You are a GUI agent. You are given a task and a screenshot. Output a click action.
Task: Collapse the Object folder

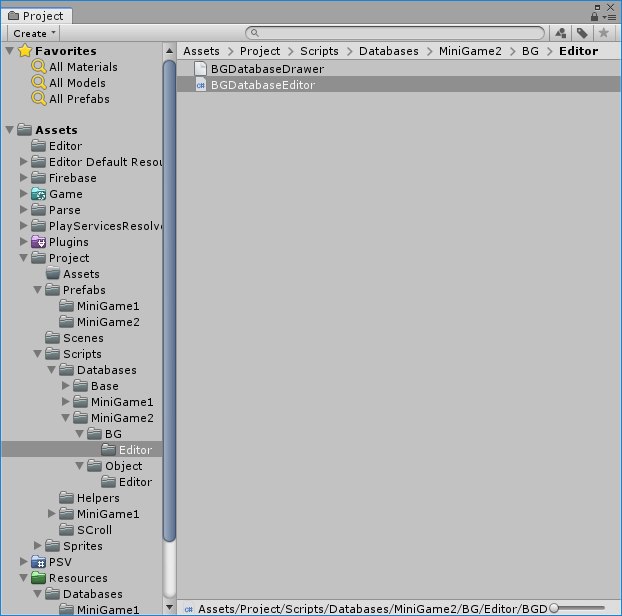(80, 466)
